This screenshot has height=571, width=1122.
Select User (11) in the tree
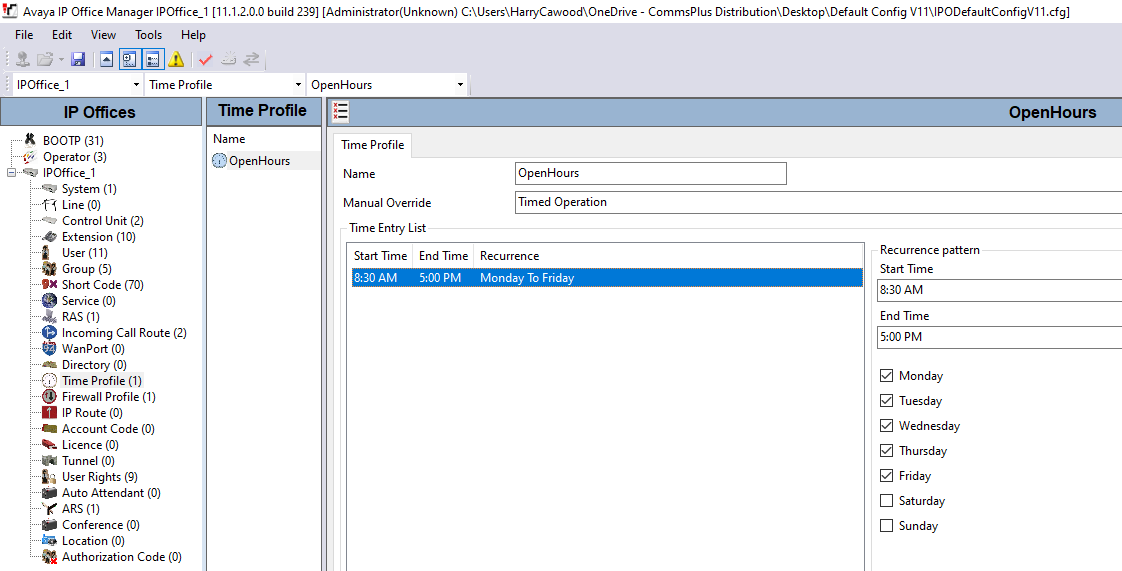tap(84, 253)
